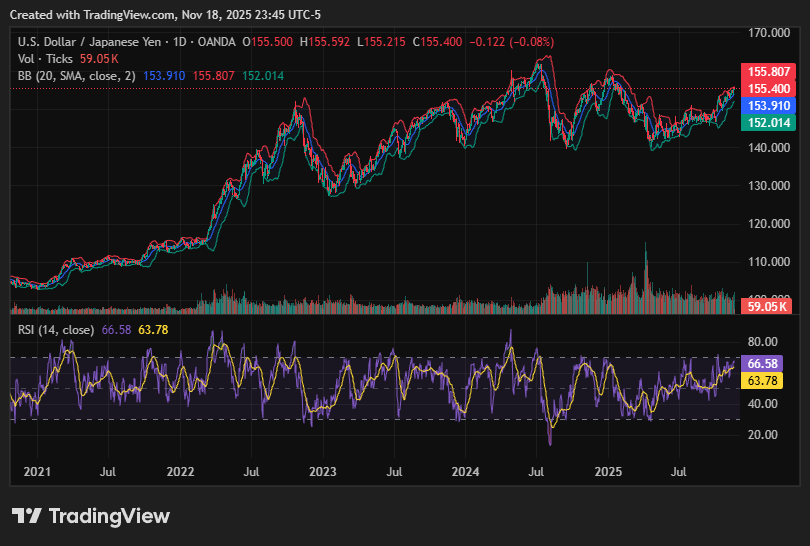Click the red 155.807 price axis tag
This screenshot has width=810, height=546.
coord(770,72)
